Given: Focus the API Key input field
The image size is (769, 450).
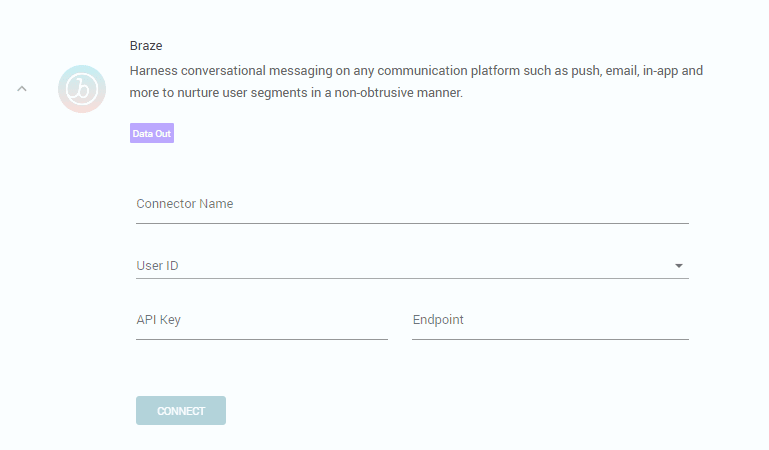Looking at the screenshot, I should [262, 320].
